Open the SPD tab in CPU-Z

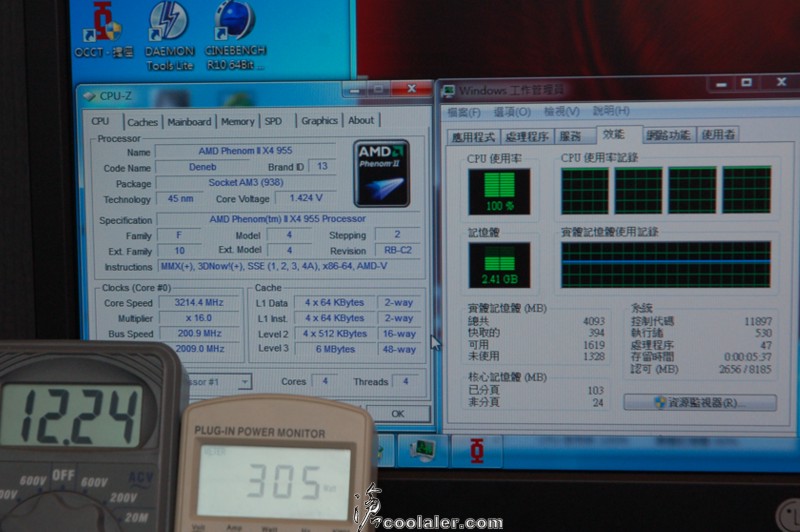273,121
